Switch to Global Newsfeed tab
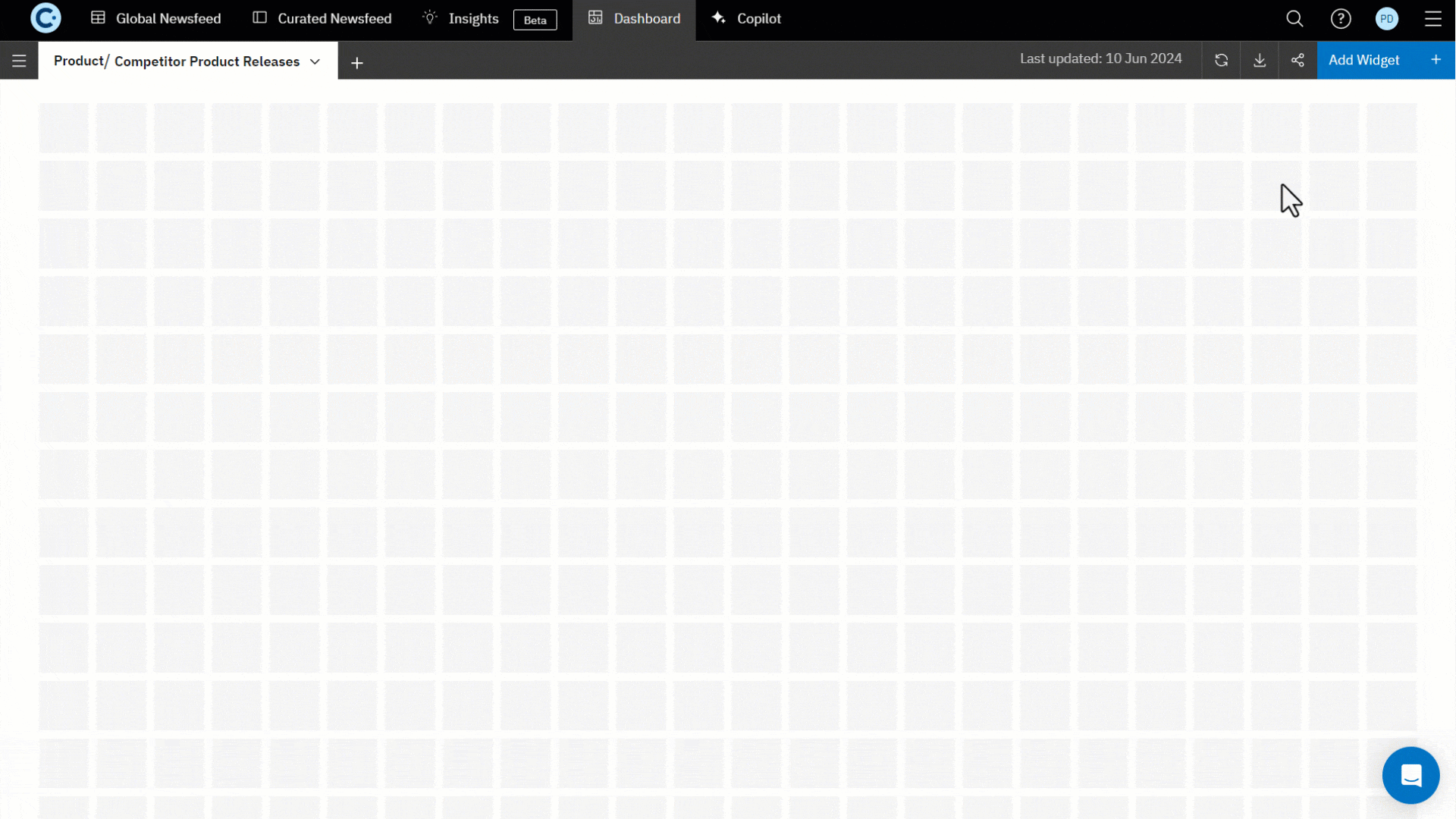The image size is (1456, 819). coord(156,19)
